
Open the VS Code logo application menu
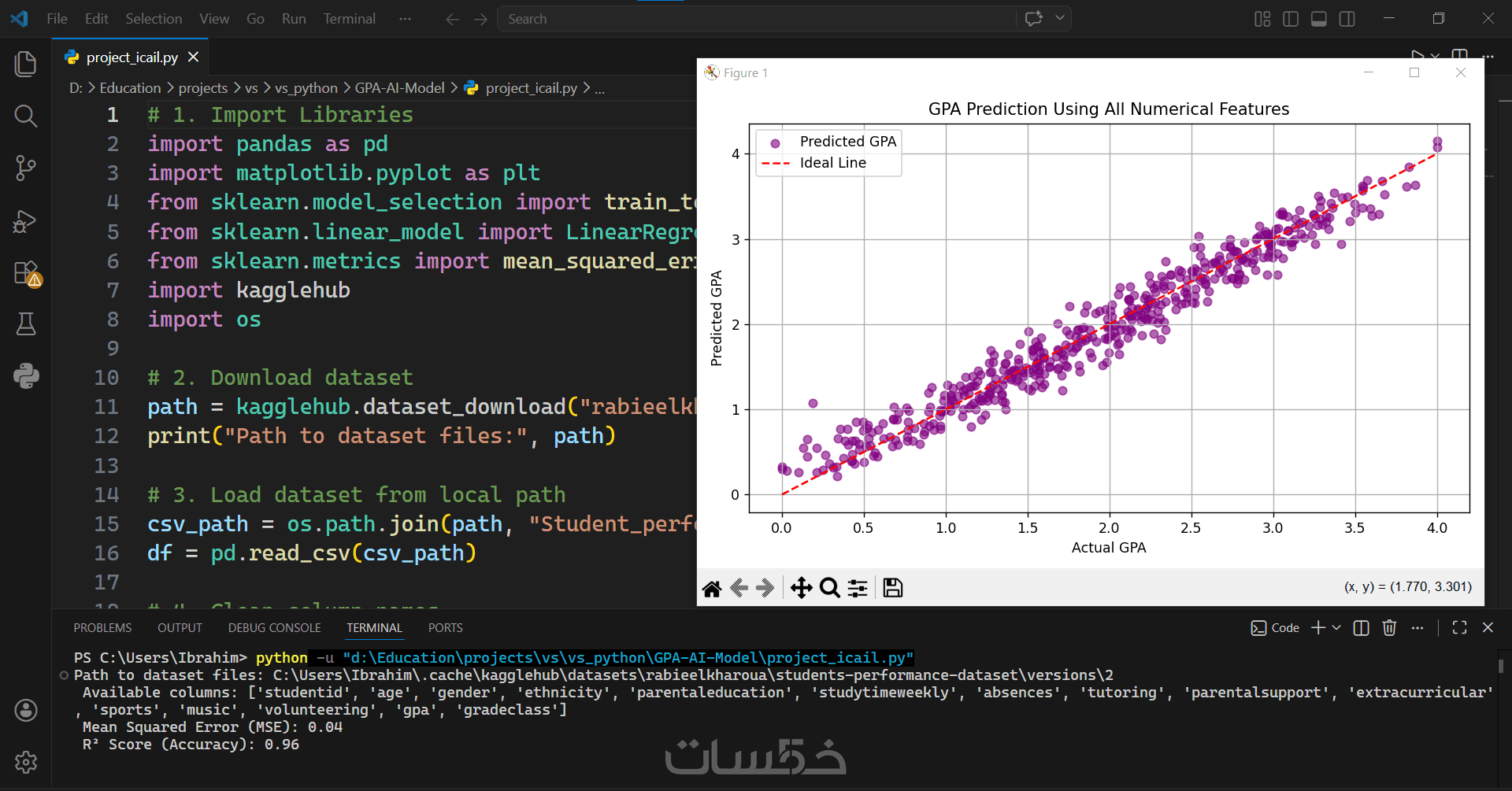coord(20,19)
